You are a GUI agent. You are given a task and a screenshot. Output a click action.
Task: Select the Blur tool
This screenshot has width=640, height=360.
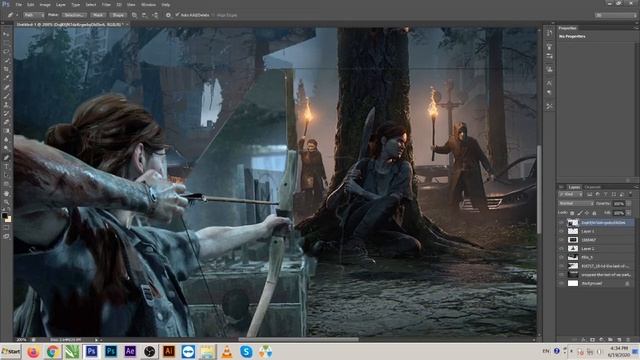tap(6, 140)
